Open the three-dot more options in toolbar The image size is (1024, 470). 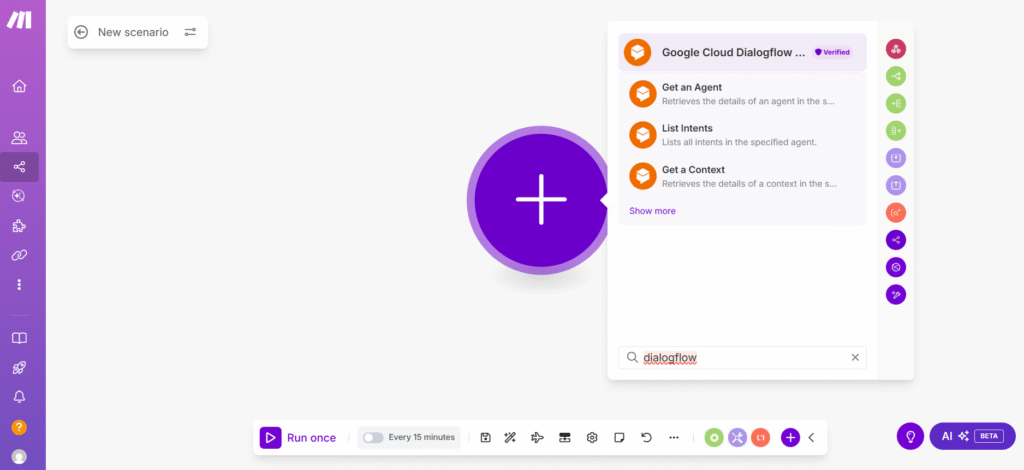click(673, 437)
